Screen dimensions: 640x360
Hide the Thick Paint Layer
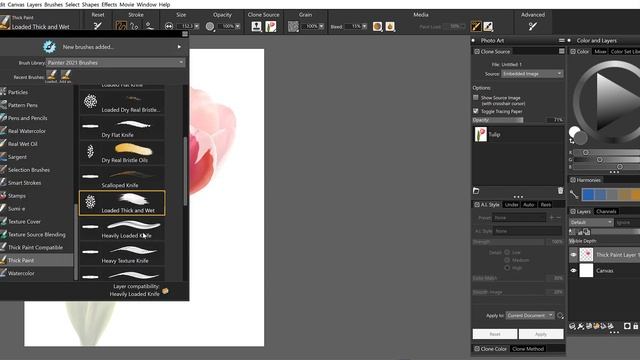click(x=573, y=255)
